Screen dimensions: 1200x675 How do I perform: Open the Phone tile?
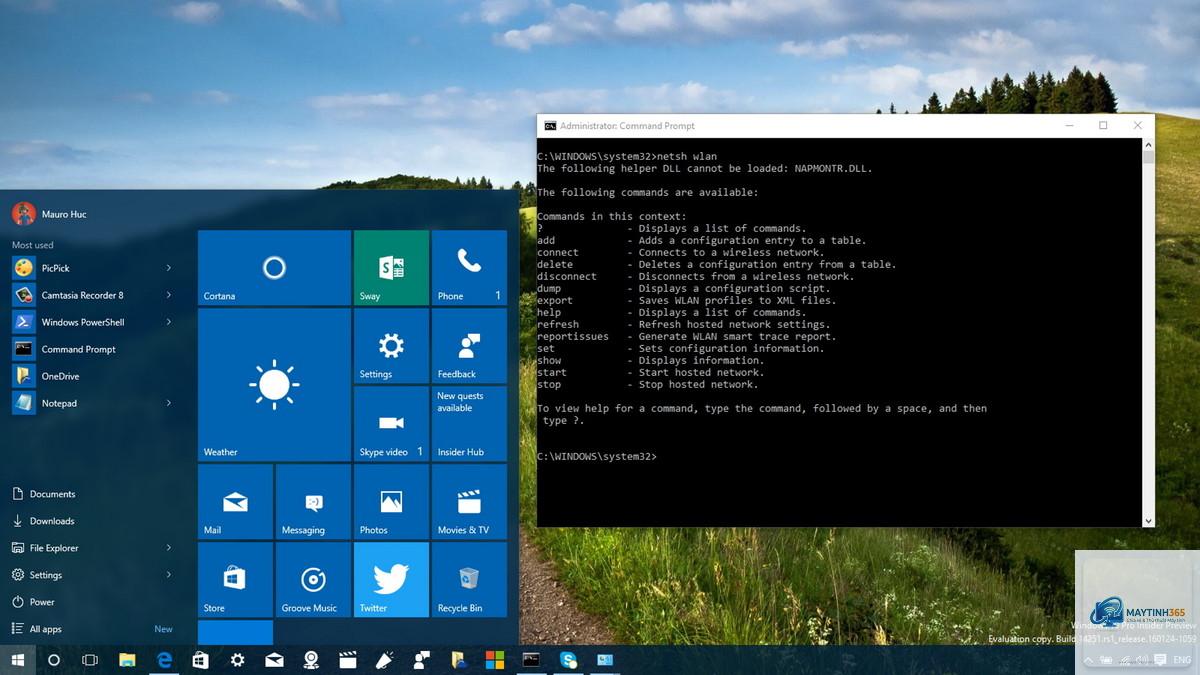469,268
